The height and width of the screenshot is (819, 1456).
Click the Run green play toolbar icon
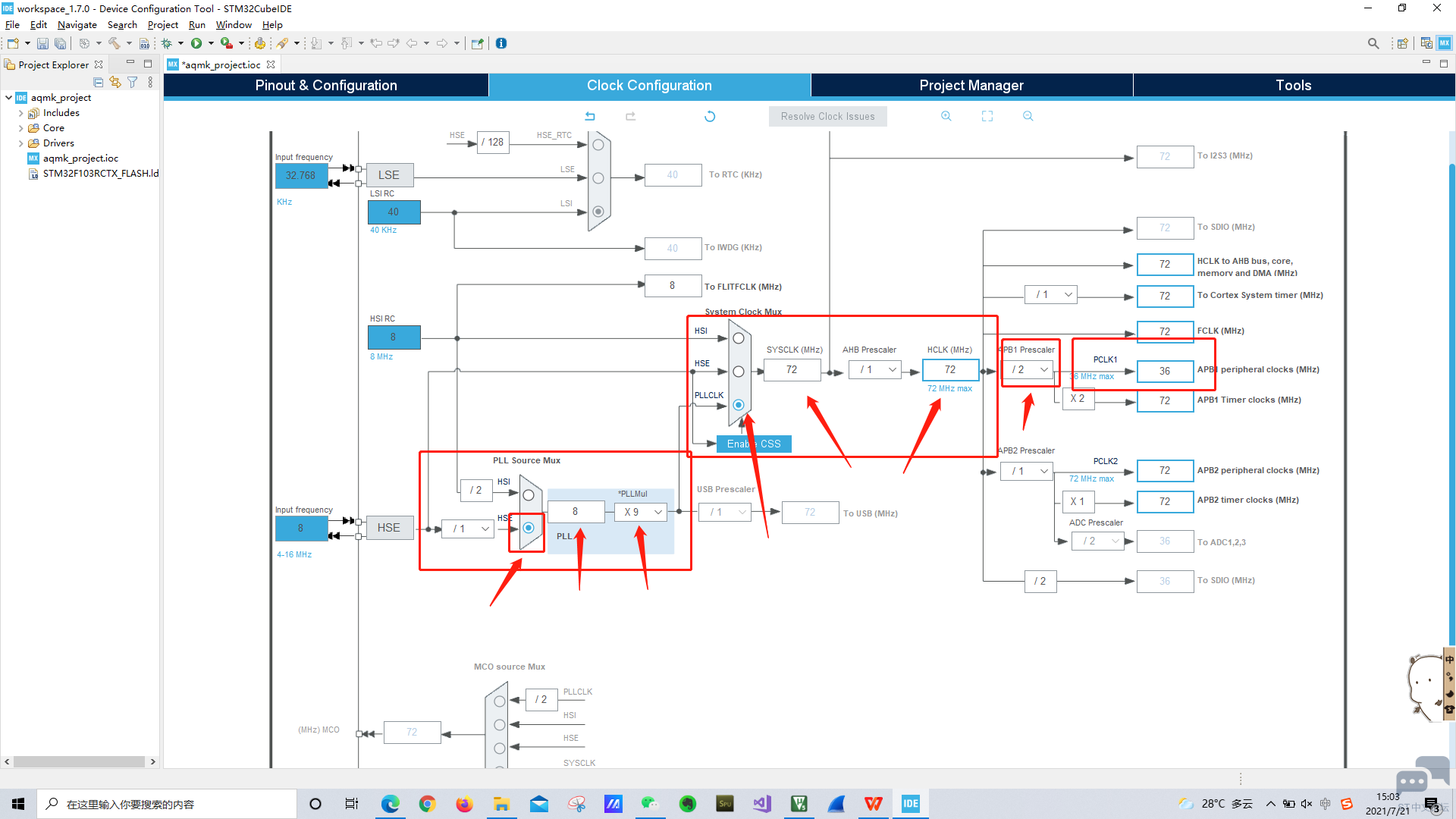point(196,43)
